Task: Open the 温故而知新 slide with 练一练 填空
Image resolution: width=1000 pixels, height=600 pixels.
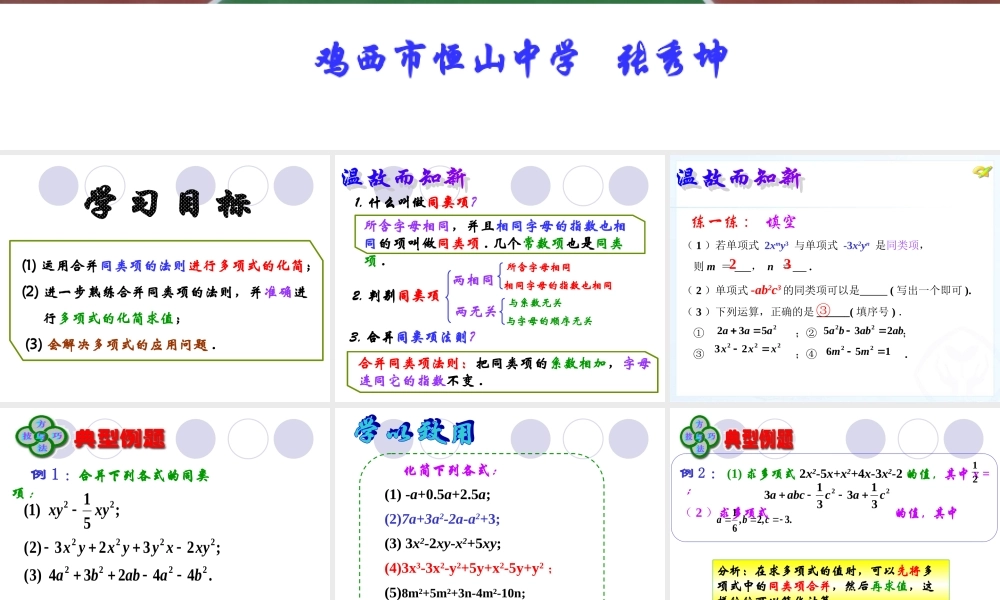Action: 835,278
